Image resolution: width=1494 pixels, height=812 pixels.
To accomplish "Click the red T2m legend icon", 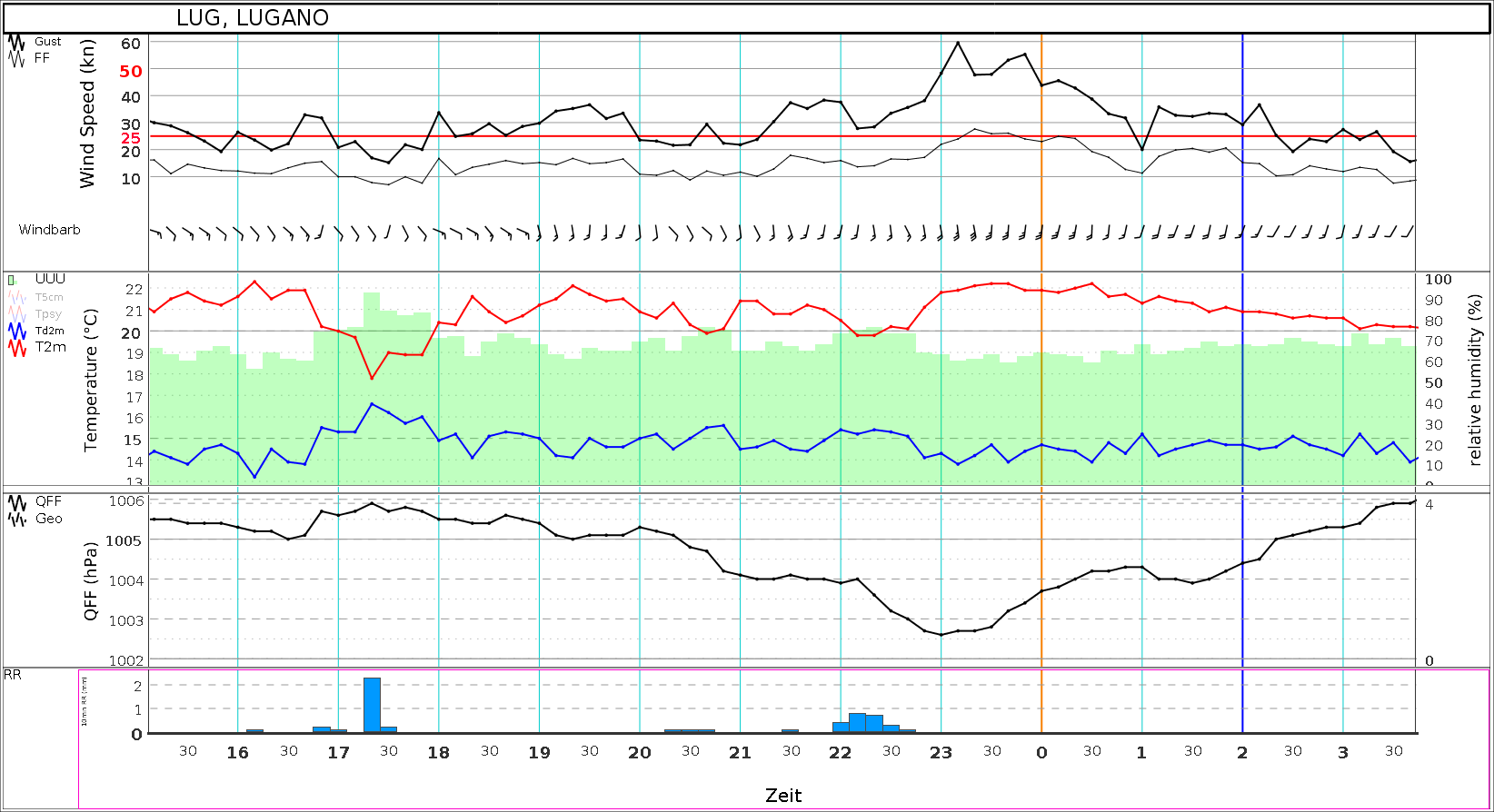I will 16,347.
